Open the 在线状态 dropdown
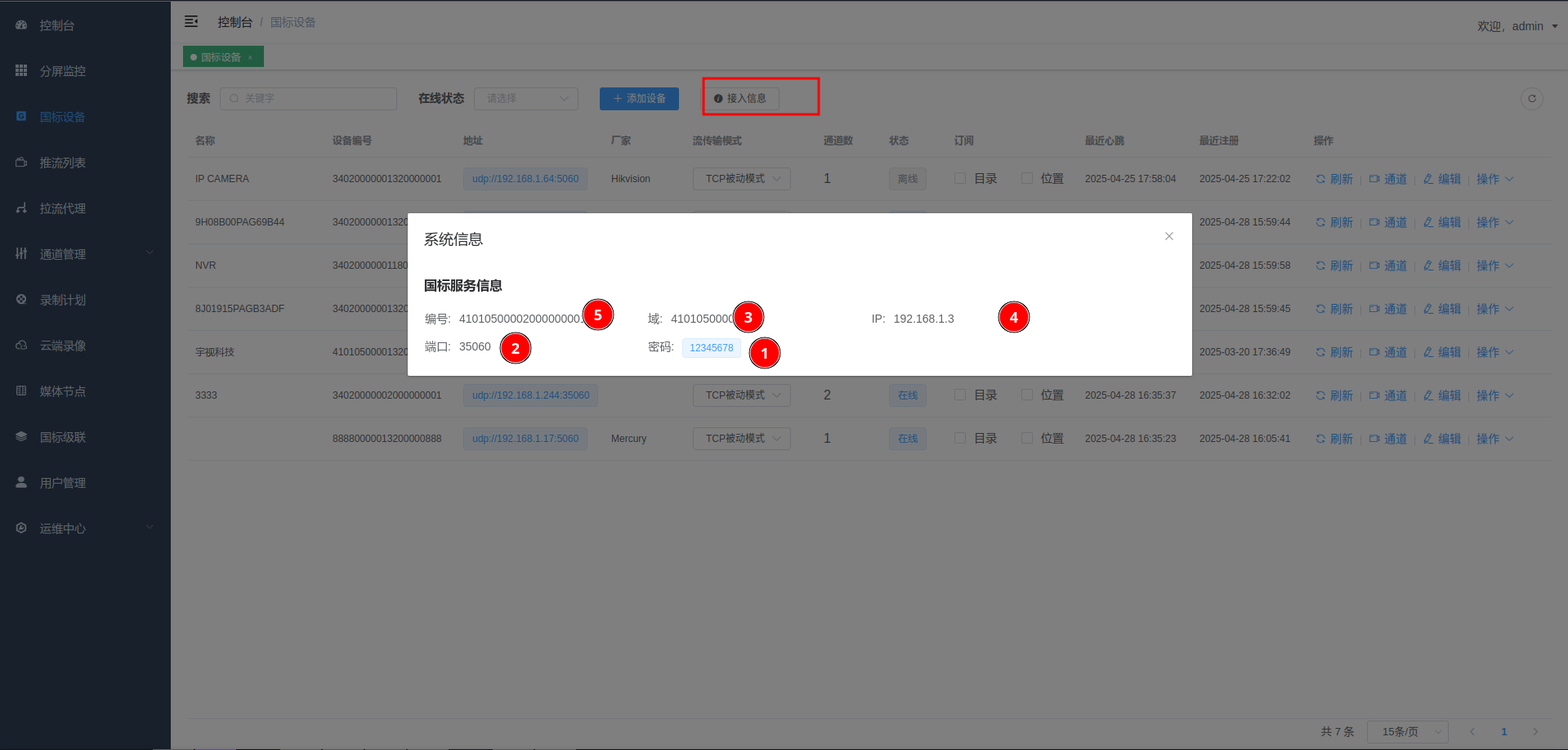 point(525,99)
